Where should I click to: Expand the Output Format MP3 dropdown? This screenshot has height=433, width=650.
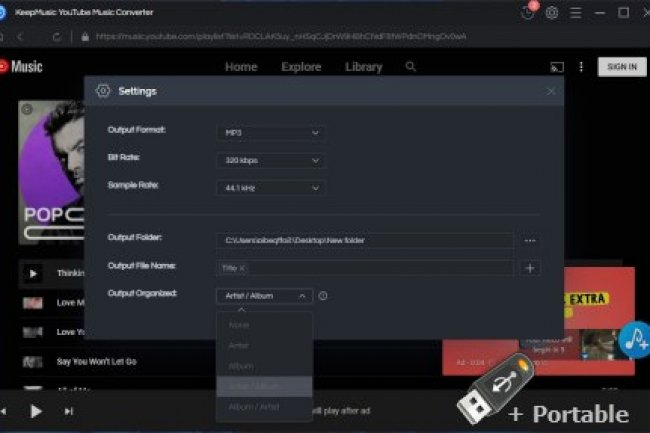tap(270, 132)
